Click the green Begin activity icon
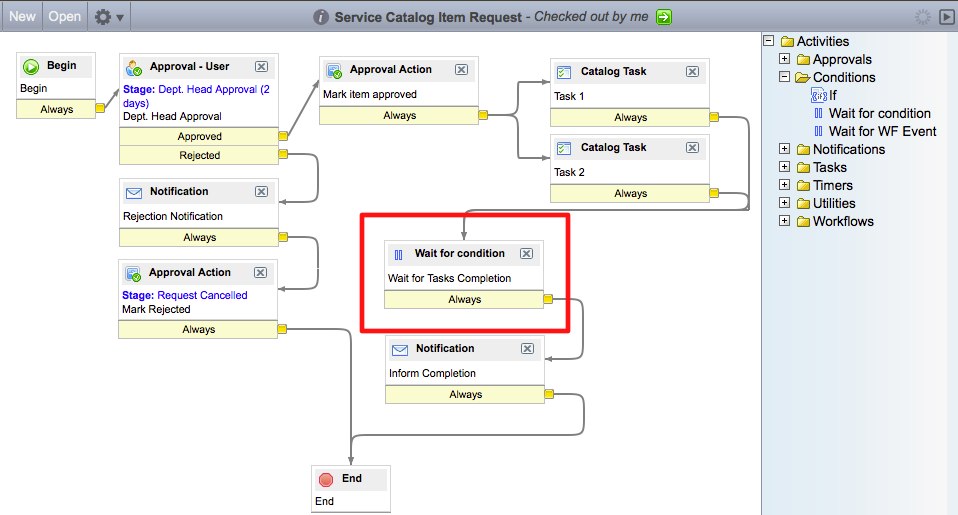 [31, 66]
